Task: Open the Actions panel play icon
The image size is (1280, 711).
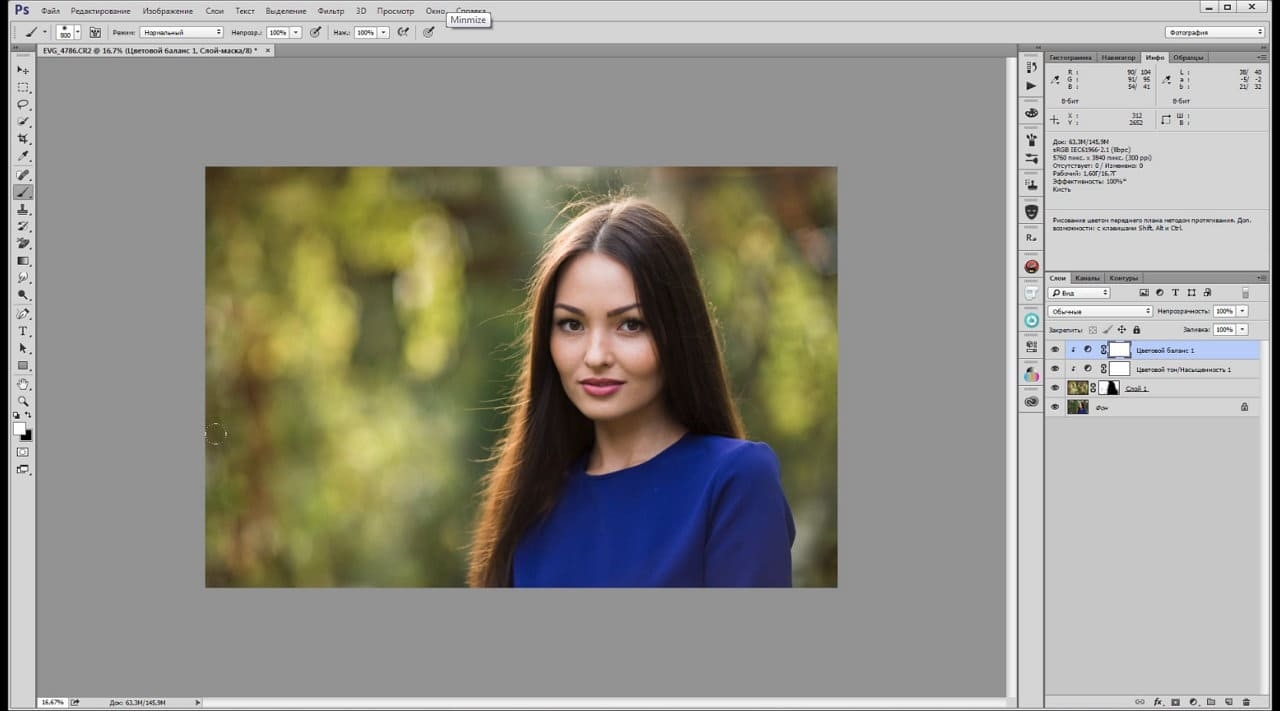Action: tap(1031, 87)
